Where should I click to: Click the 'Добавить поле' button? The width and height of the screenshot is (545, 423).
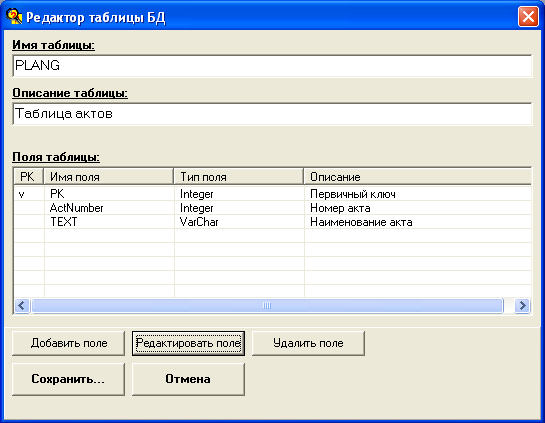(68, 343)
